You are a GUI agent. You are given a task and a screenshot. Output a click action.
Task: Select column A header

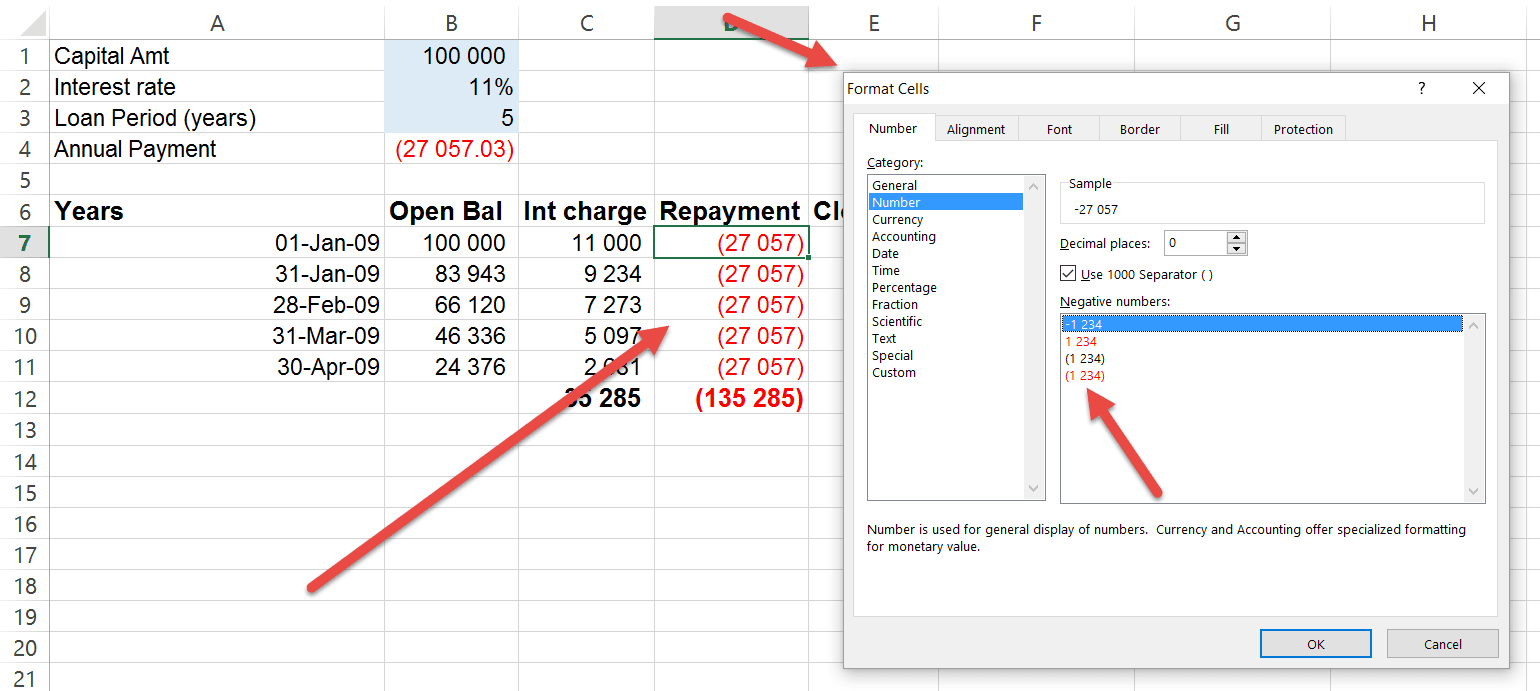[217, 23]
